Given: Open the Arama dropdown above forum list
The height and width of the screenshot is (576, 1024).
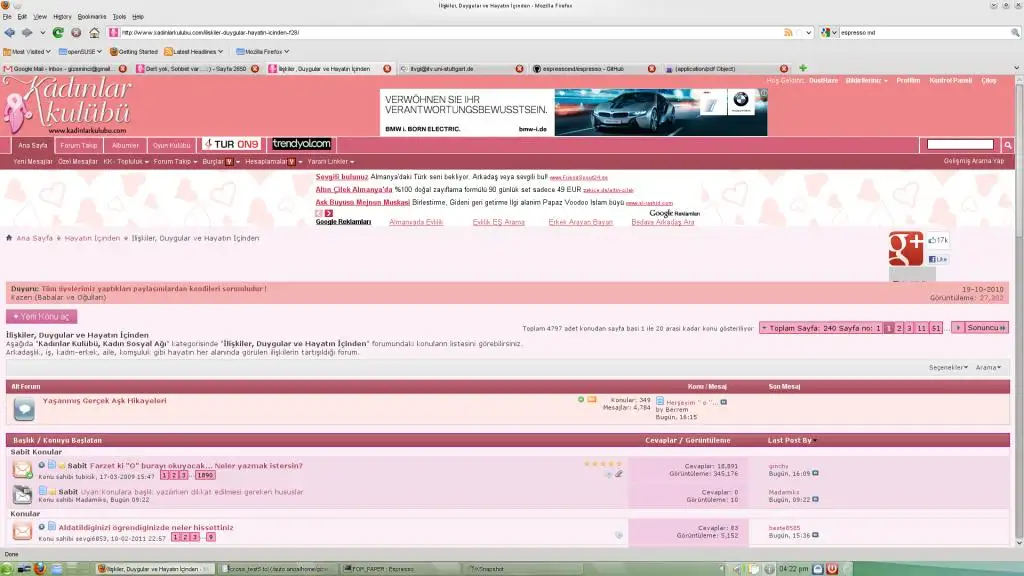Looking at the screenshot, I should pyautogui.click(x=988, y=368).
